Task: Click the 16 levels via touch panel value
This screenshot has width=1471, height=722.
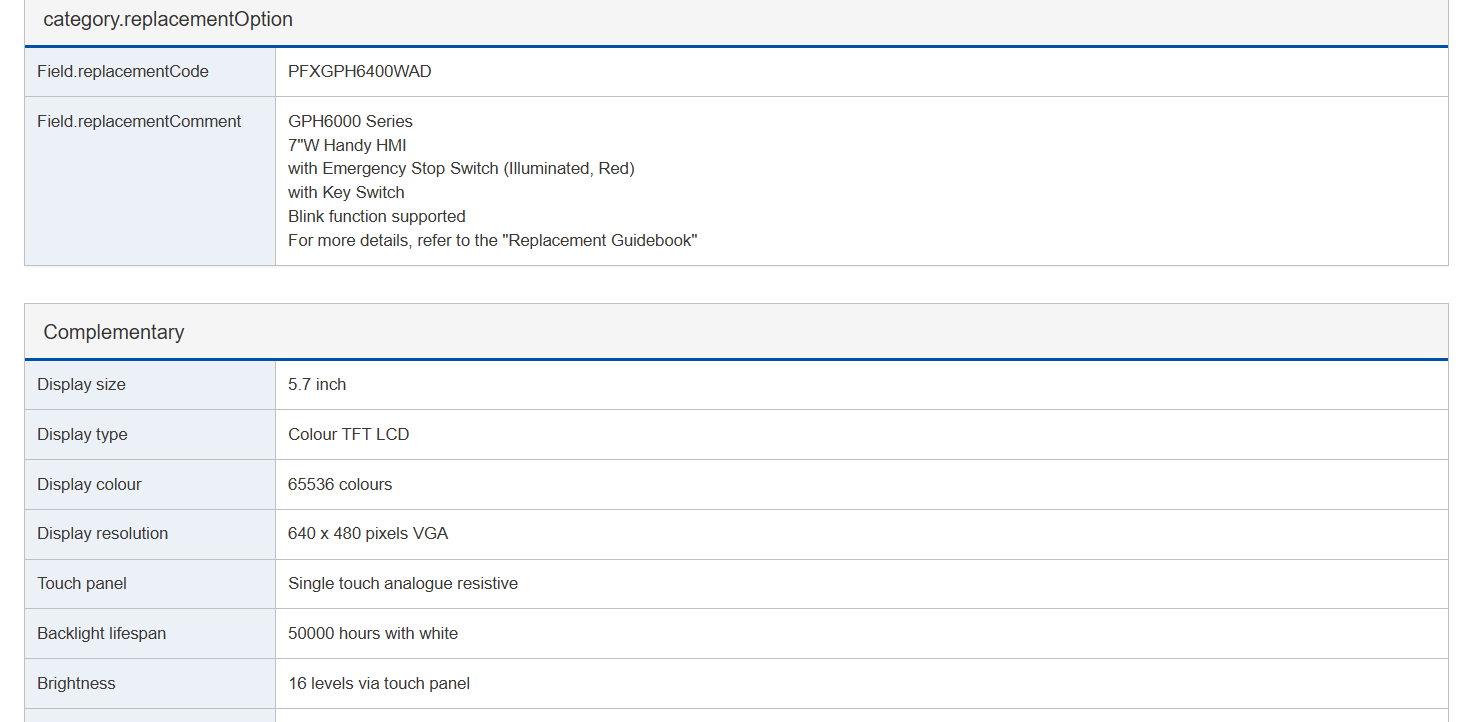Action: click(x=379, y=683)
